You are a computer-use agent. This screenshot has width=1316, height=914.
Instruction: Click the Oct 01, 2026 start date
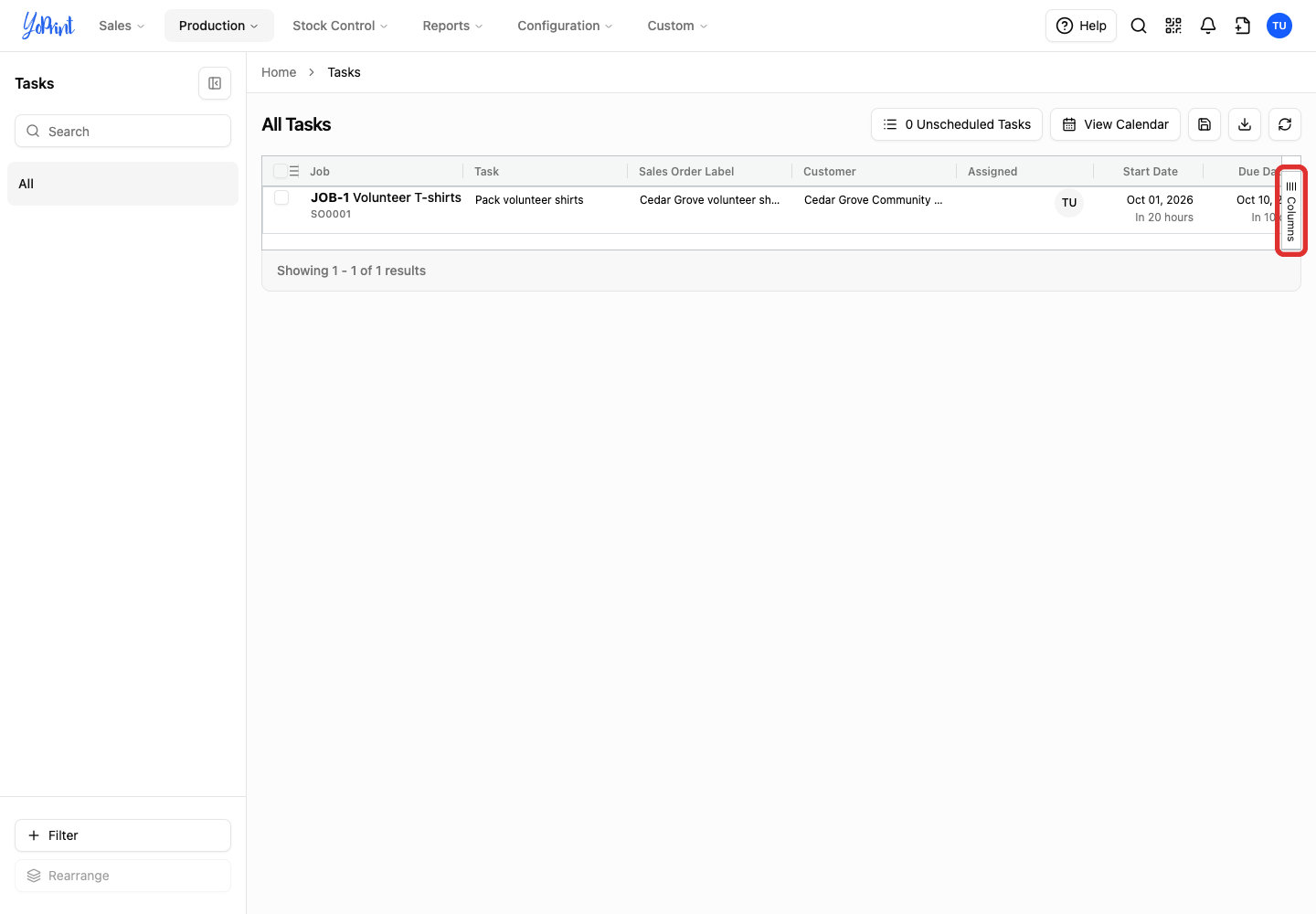(1160, 199)
